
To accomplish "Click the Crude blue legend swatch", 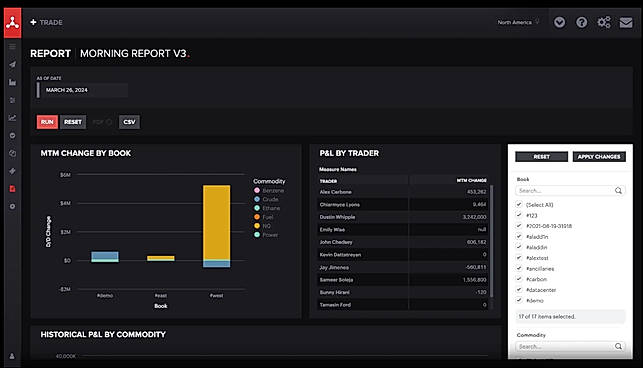I will [x=257, y=199].
